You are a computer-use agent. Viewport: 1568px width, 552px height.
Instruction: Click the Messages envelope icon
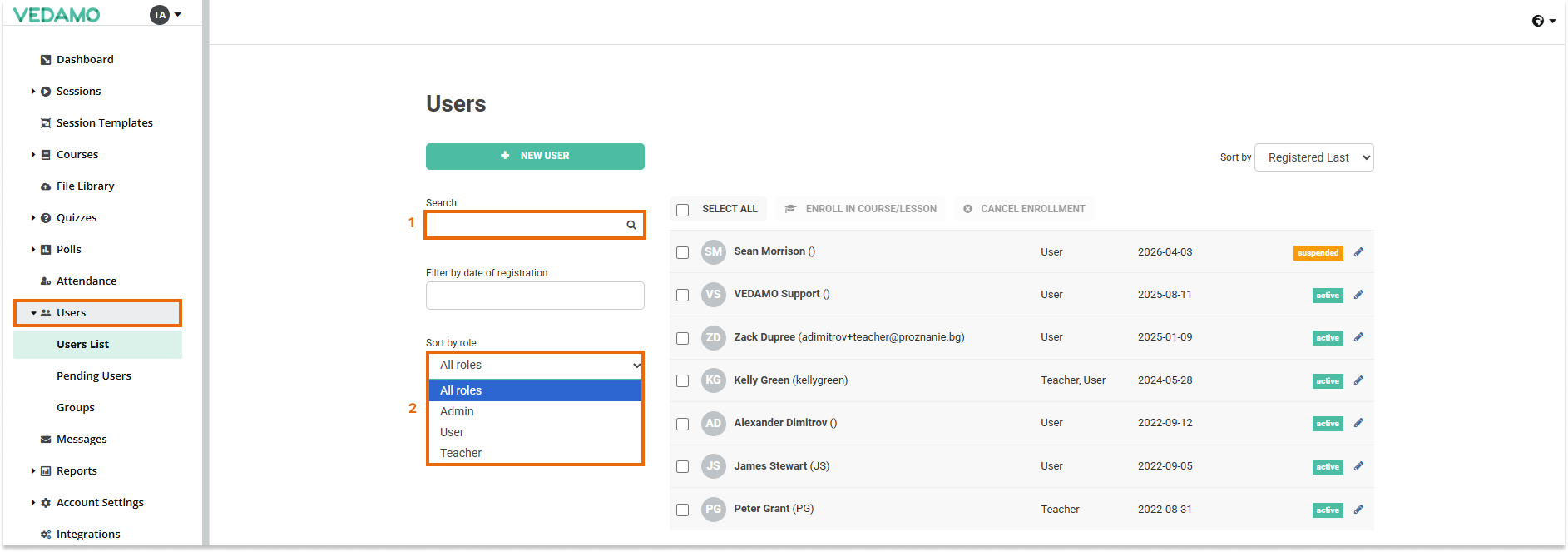46,440
